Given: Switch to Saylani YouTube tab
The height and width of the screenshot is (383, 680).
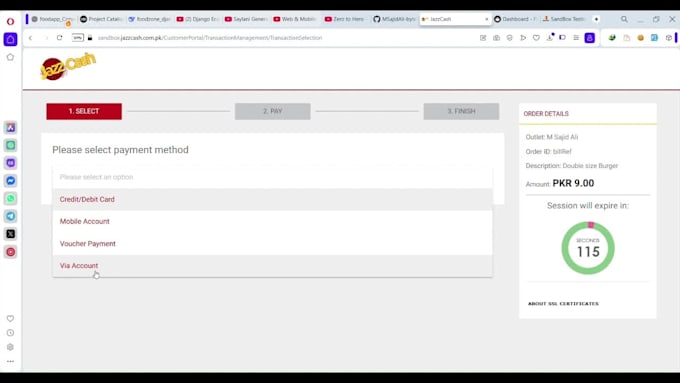Looking at the screenshot, I should point(246,19).
